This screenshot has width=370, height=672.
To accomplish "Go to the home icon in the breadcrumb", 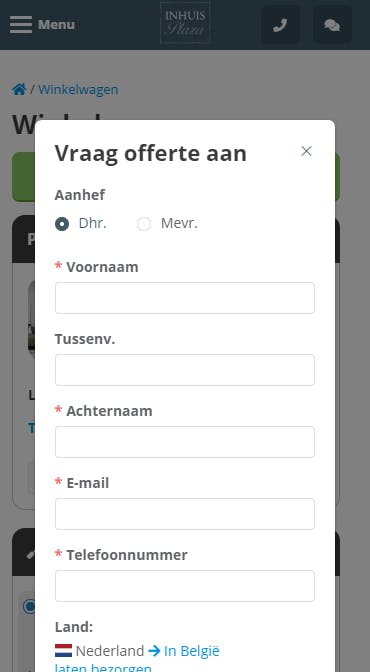I will point(19,90).
